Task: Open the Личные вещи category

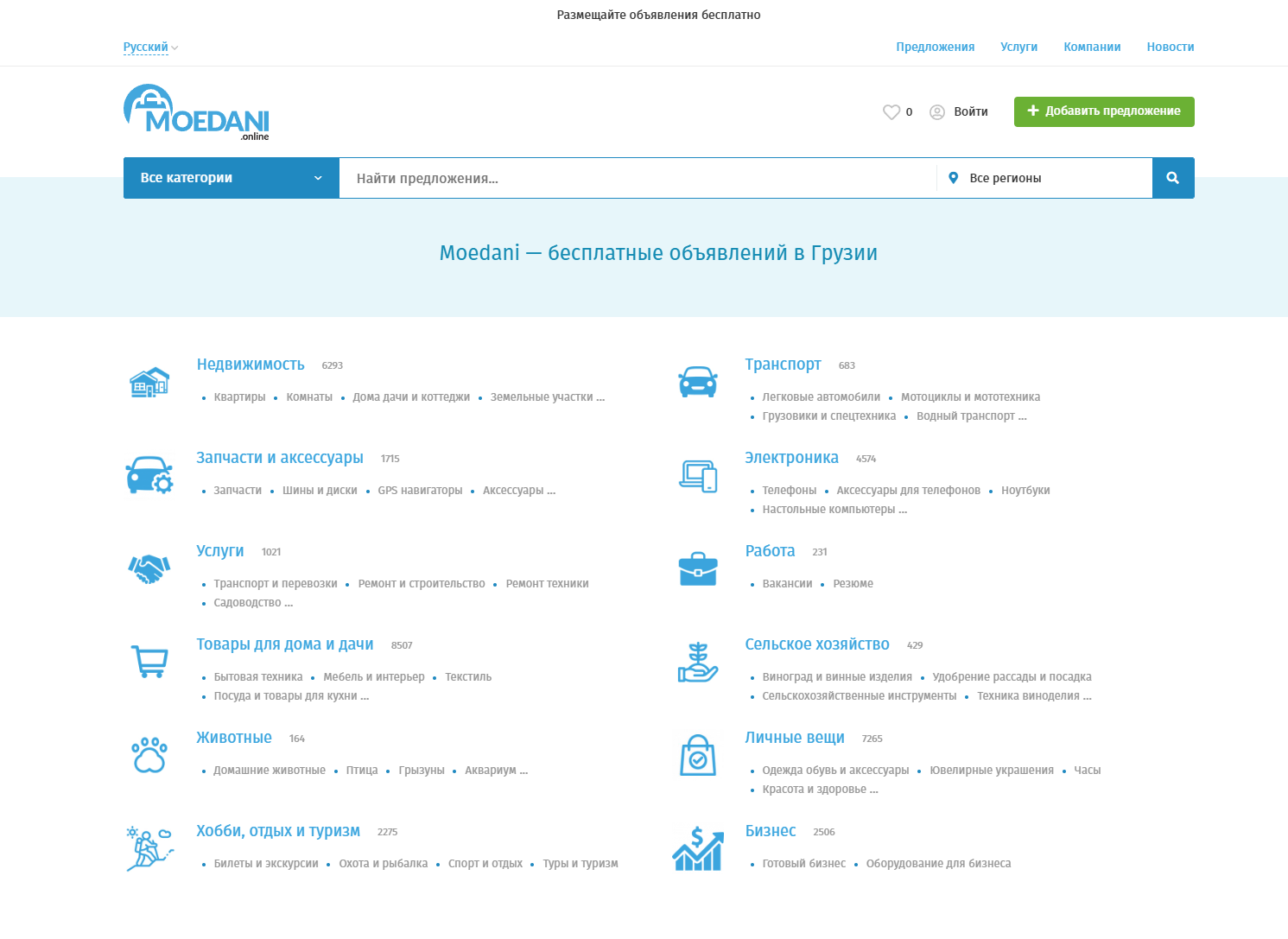Action: [x=795, y=738]
